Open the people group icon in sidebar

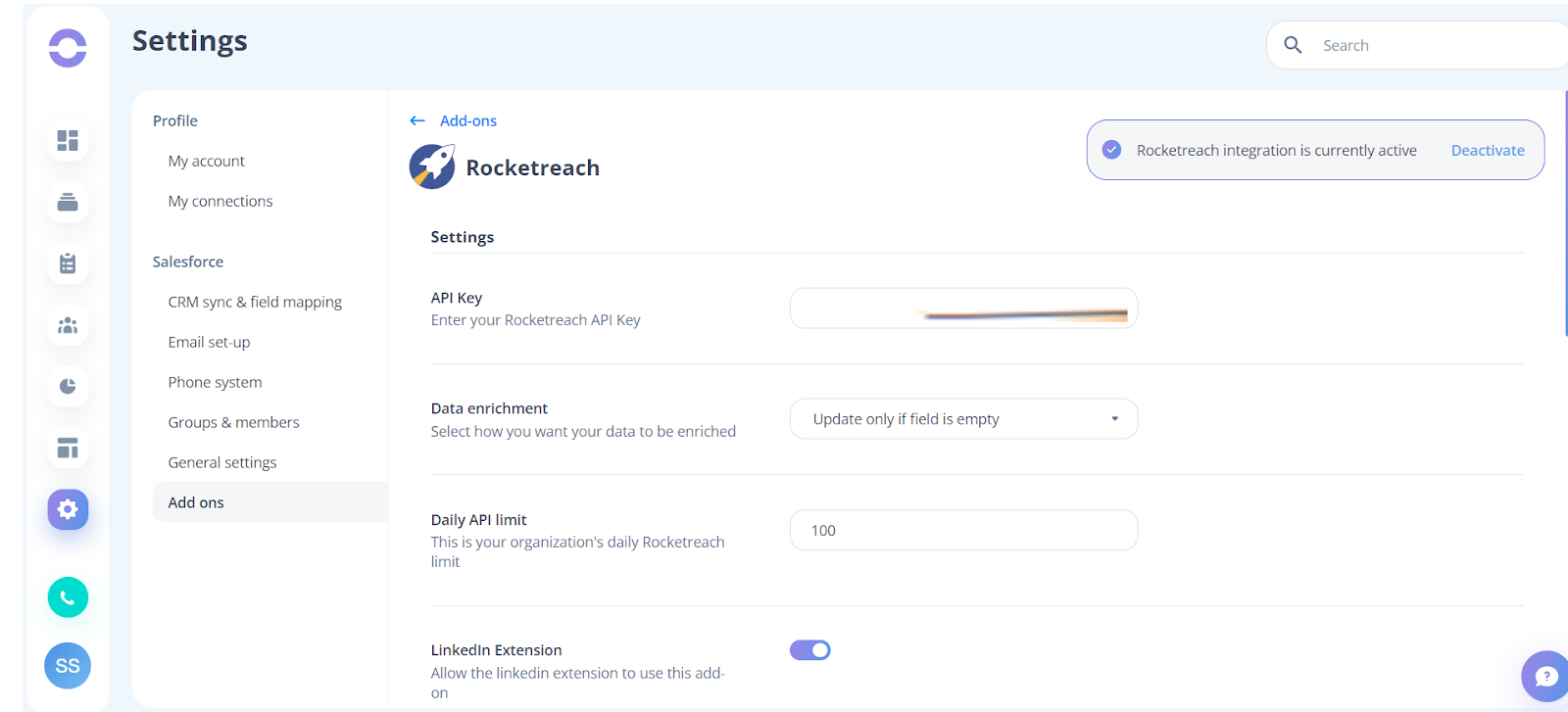pos(68,325)
